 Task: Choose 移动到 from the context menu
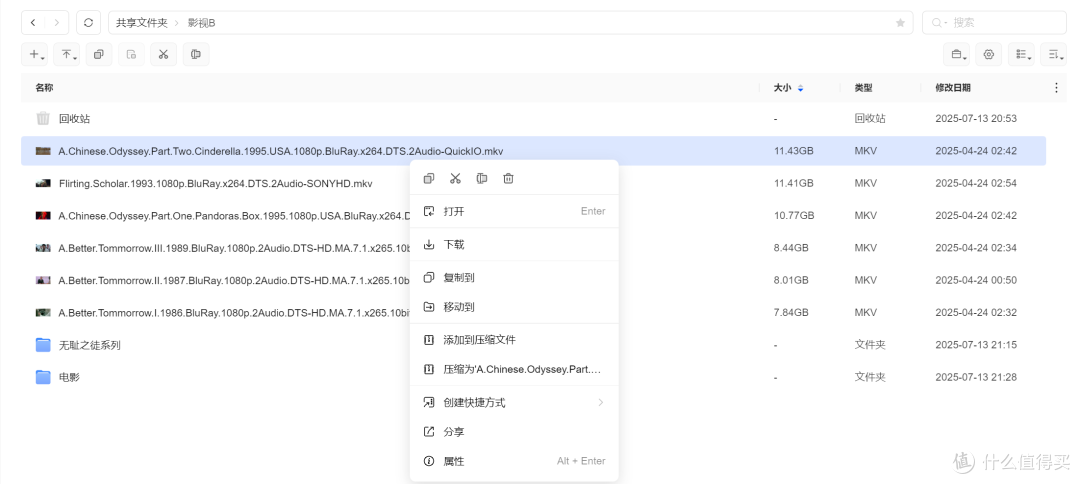(x=514, y=307)
